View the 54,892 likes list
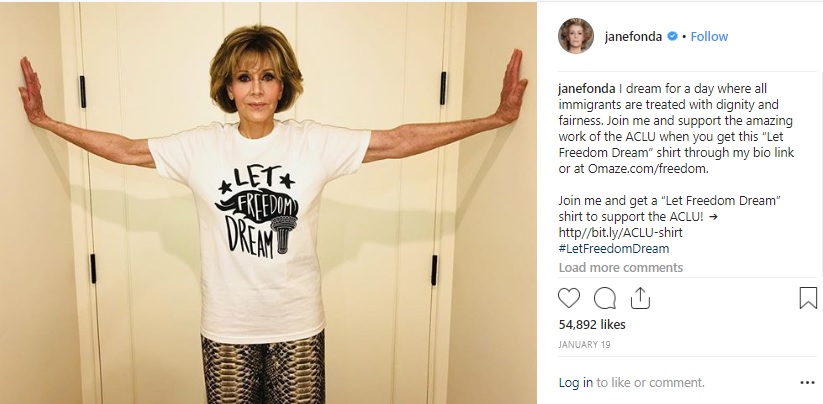 pyautogui.click(x=592, y=324)
